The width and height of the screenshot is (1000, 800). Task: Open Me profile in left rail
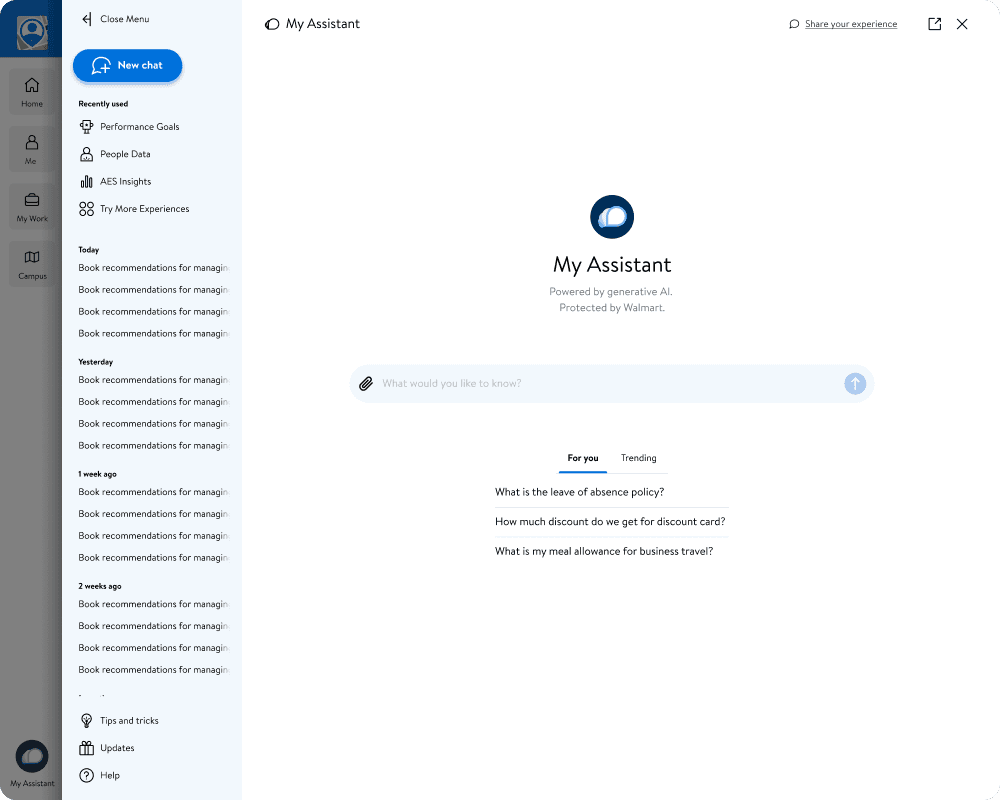point(32,149)
